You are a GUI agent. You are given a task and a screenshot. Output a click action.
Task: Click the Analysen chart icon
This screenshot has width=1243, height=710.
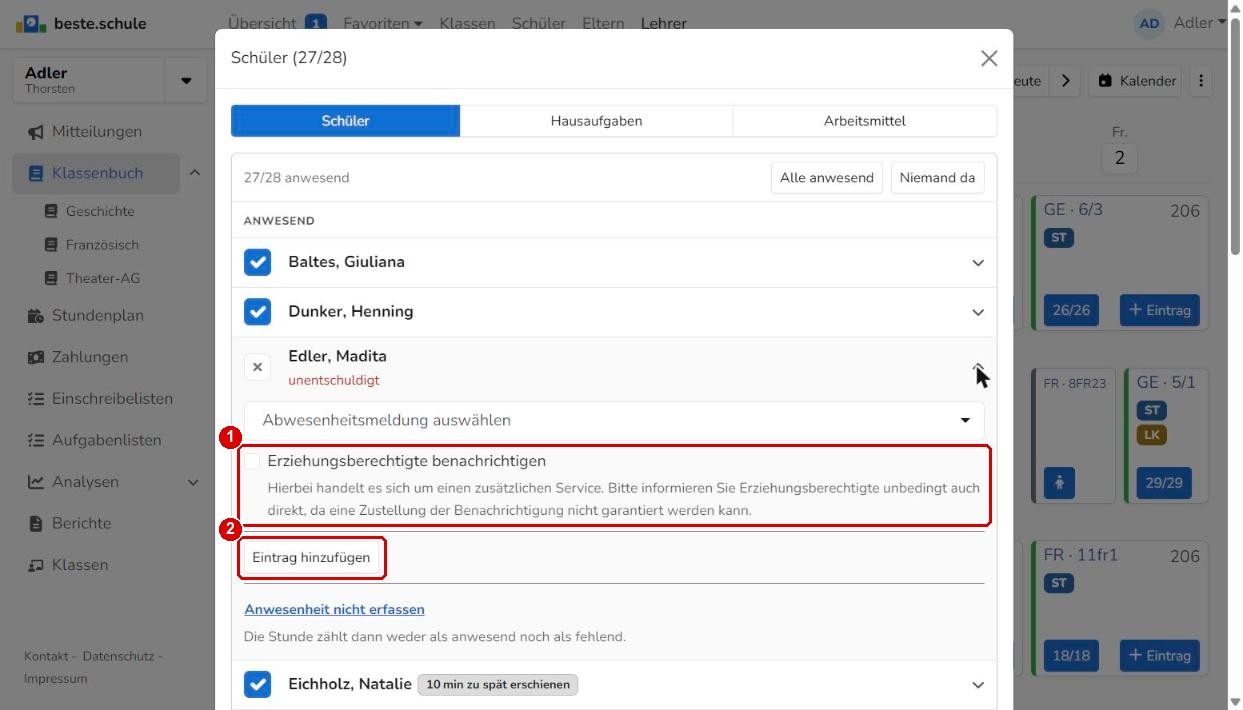(x=36, y=482)
